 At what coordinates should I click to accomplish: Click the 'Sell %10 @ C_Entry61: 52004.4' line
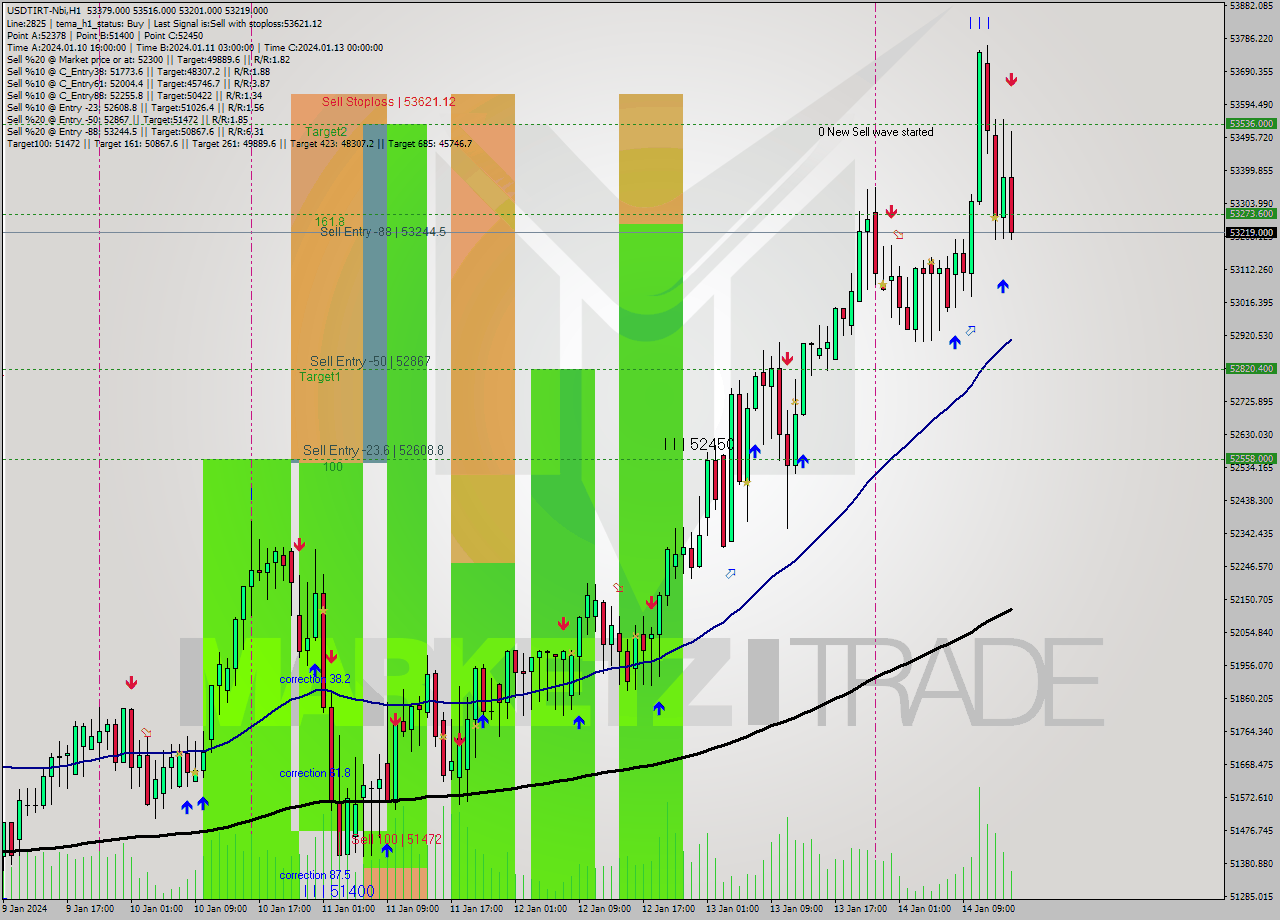(138, 83)
